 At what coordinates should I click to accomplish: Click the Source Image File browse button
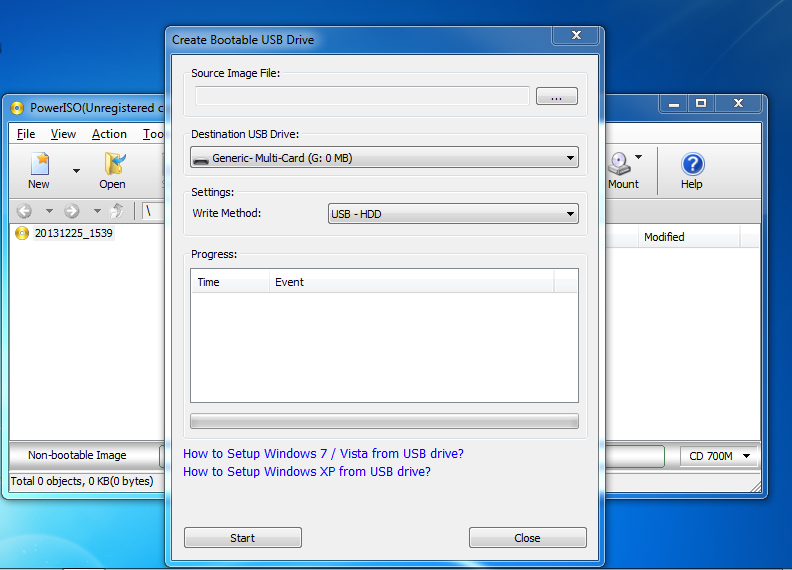click(x=557, y=96)
